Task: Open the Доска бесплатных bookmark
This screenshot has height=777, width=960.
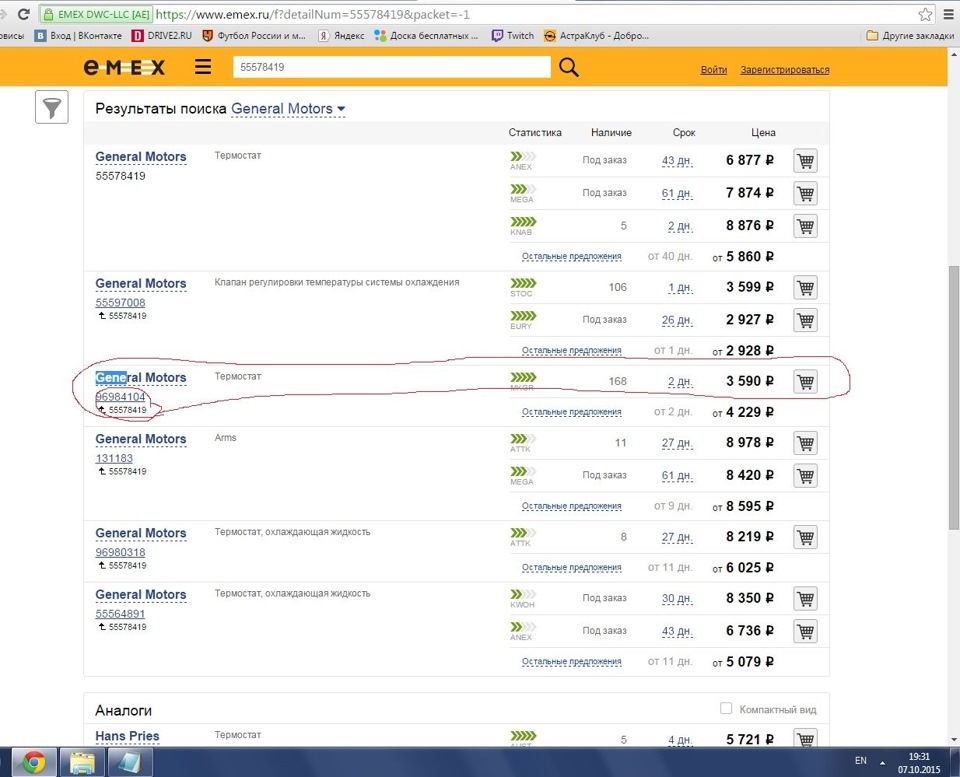Action: pyautogui.click(x=427, y=36)
